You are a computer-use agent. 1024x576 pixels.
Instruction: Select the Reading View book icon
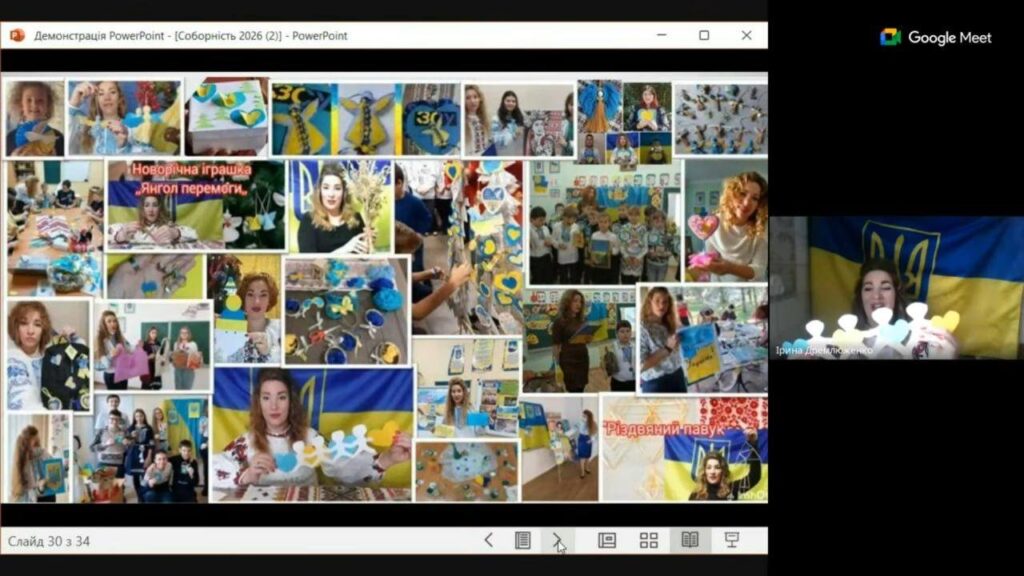click(690, 540)
